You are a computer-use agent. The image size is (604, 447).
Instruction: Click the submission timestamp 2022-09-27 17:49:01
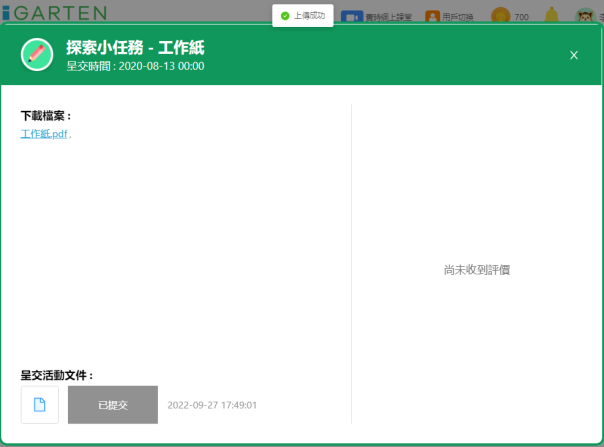tap(212, 405)
